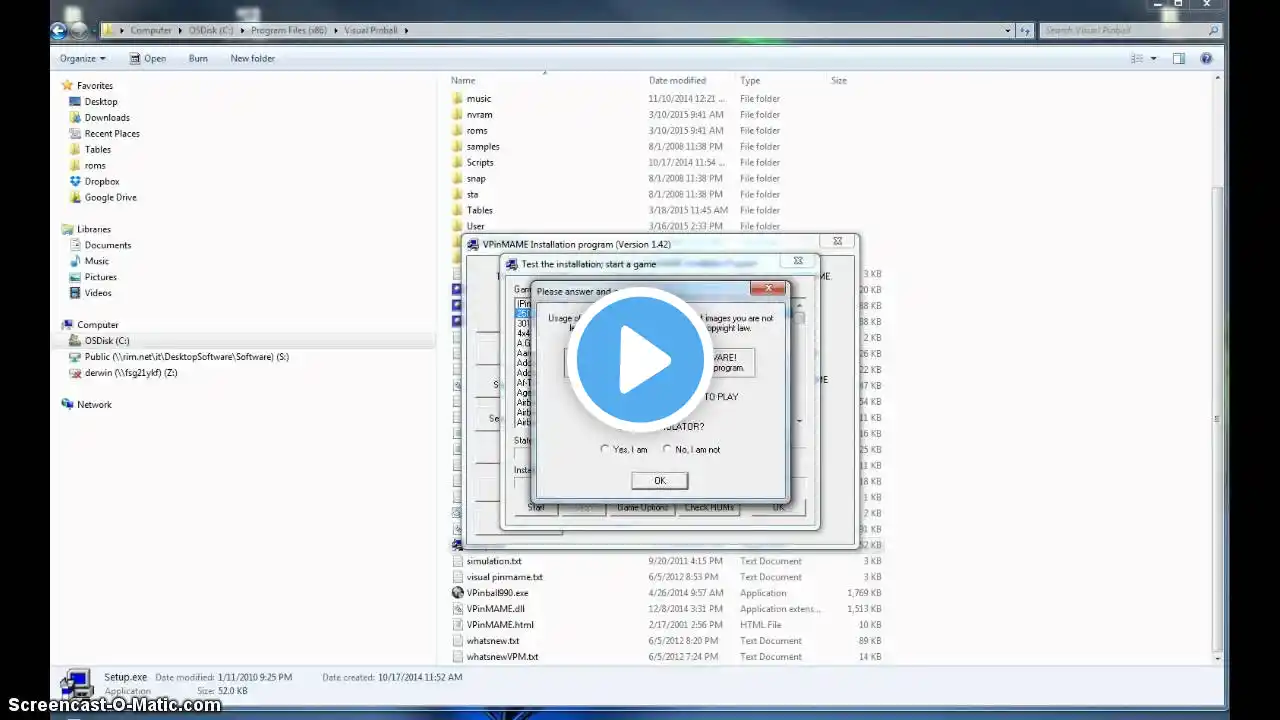Image resolution: width=1280 pixels, height=720 pixels.
Task: Click OK in the Please answer dialog
Action: pos(660,481)
